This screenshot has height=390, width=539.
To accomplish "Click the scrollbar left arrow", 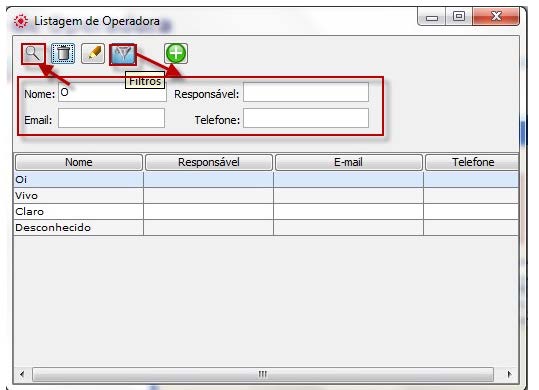I will [22, 374].
